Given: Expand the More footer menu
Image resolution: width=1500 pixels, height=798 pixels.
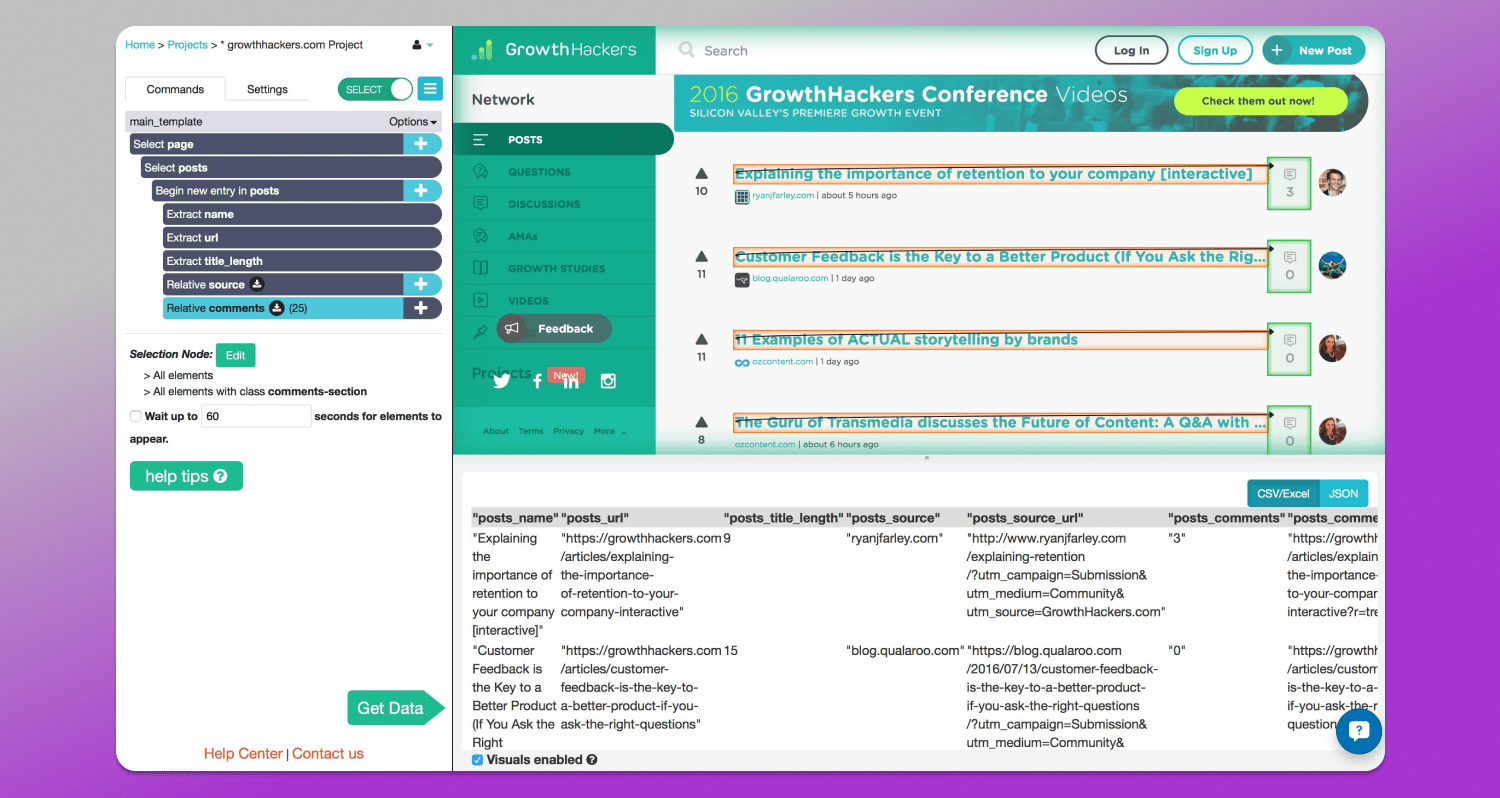Looking at the screenshot, I should click(x=610, y=431).
